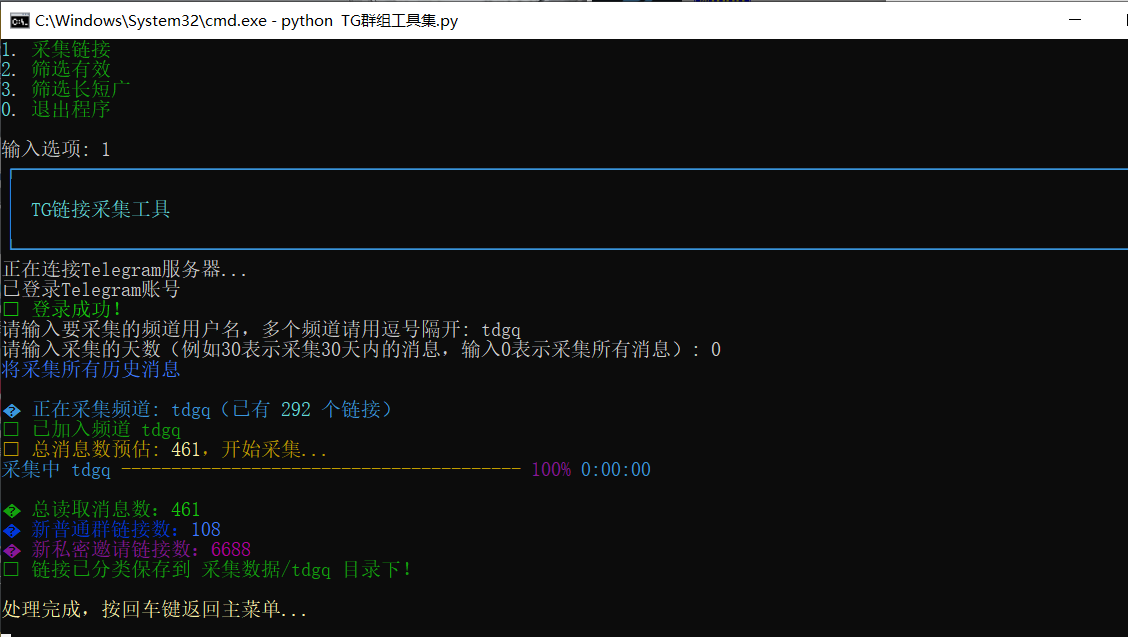Click the '0:00:00' remaining time

616,470
